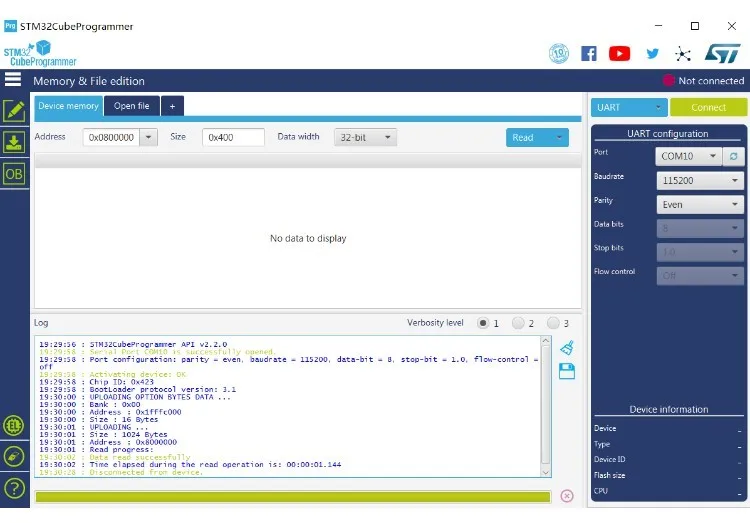
Task: Refresh the COM port list
Action: point(733,156)
